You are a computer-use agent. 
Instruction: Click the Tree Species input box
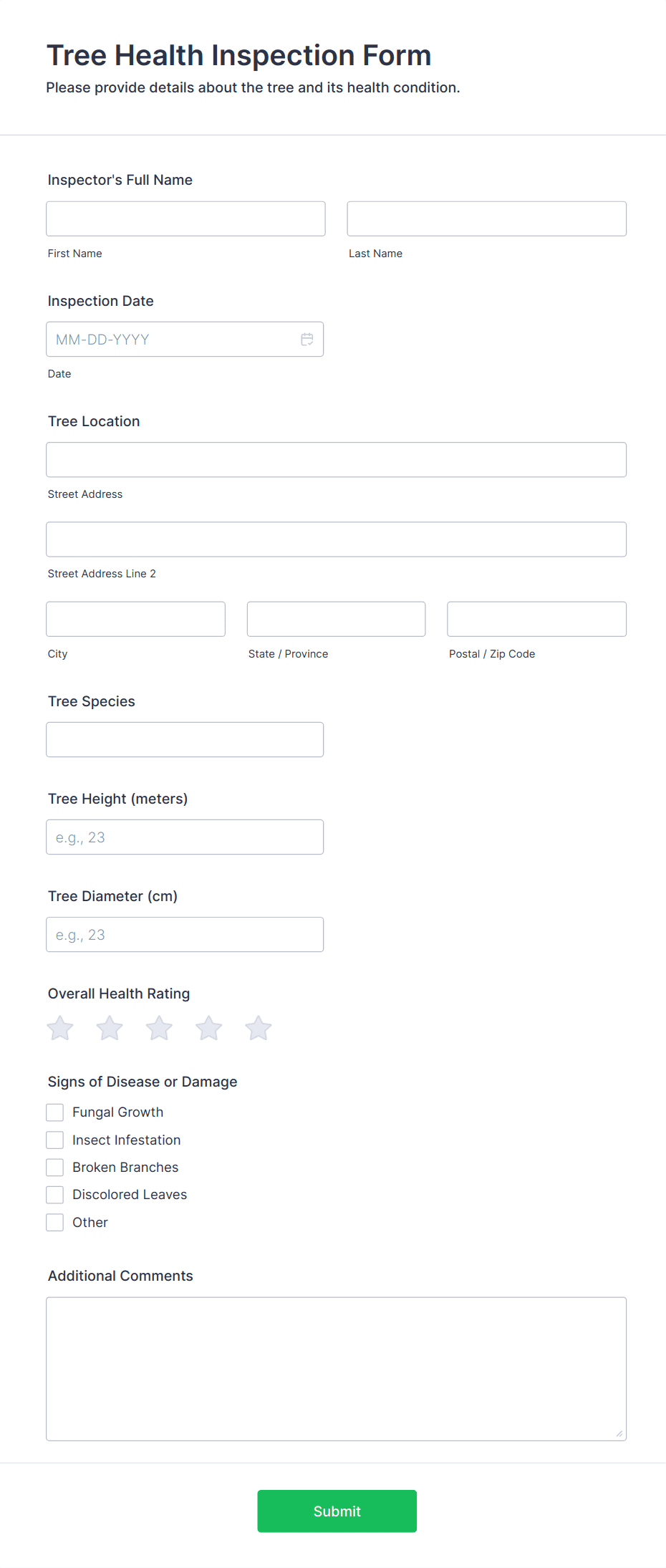185,739
